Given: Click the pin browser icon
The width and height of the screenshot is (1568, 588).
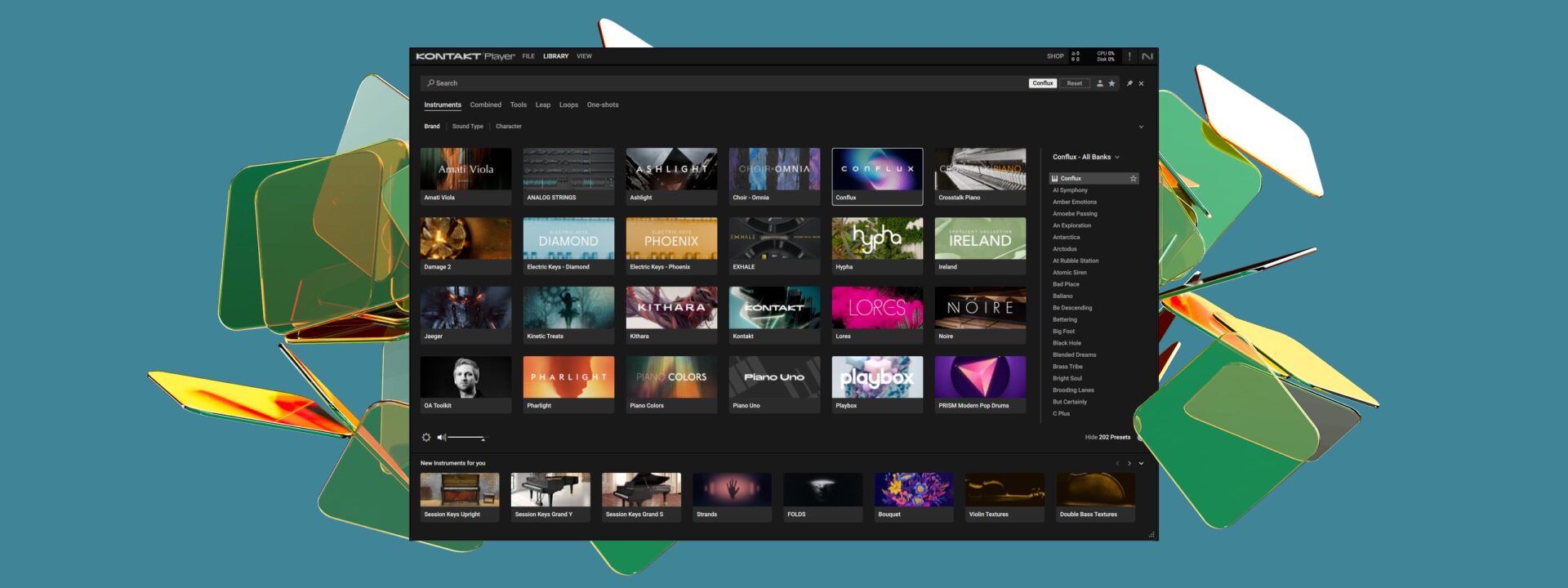Looking at the screenshot, I should [x=1129, y=83].
